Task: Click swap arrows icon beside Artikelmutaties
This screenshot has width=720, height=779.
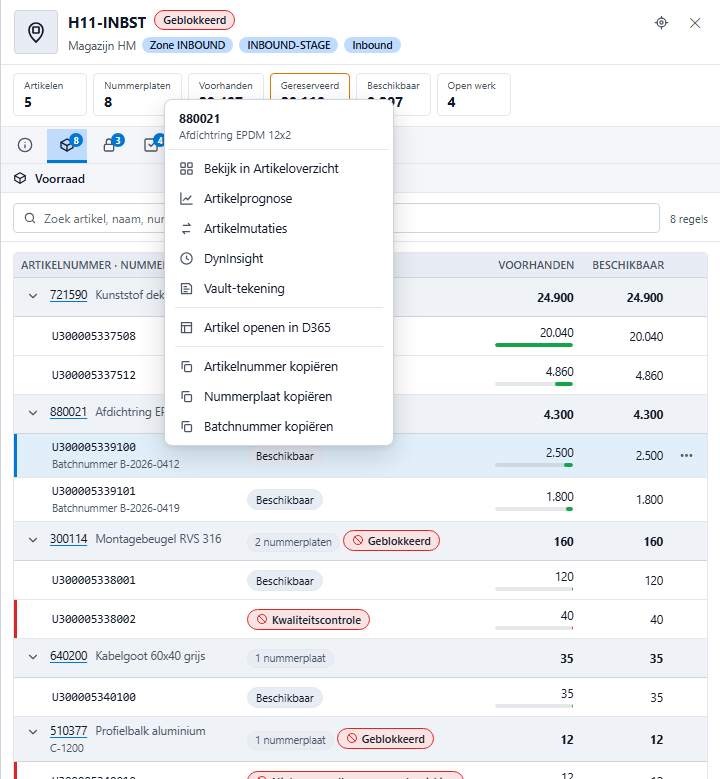Action: (186, 229)
